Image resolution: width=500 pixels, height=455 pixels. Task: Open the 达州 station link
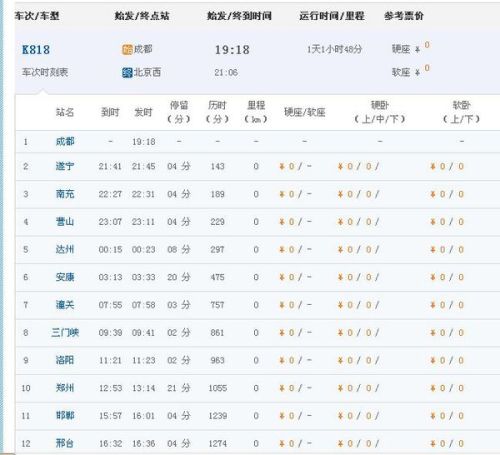click(65, 249)
